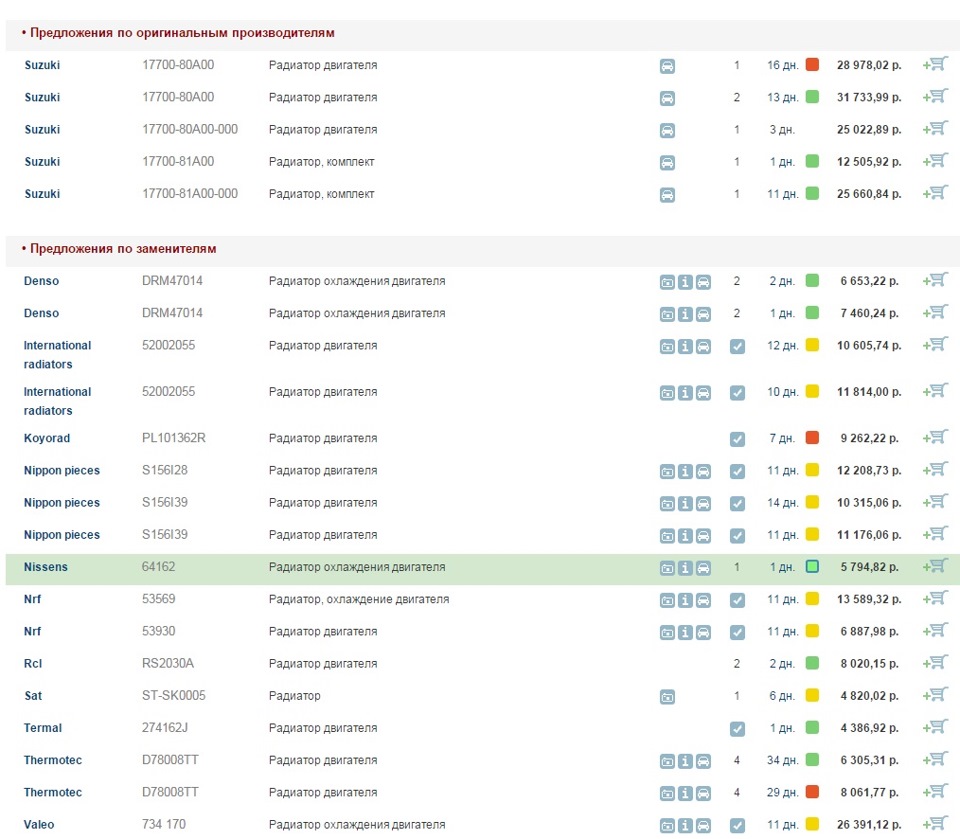Select part number PL101362R
Image resolution: width=960 pixels, height=839 pixels.
[174, 438]
